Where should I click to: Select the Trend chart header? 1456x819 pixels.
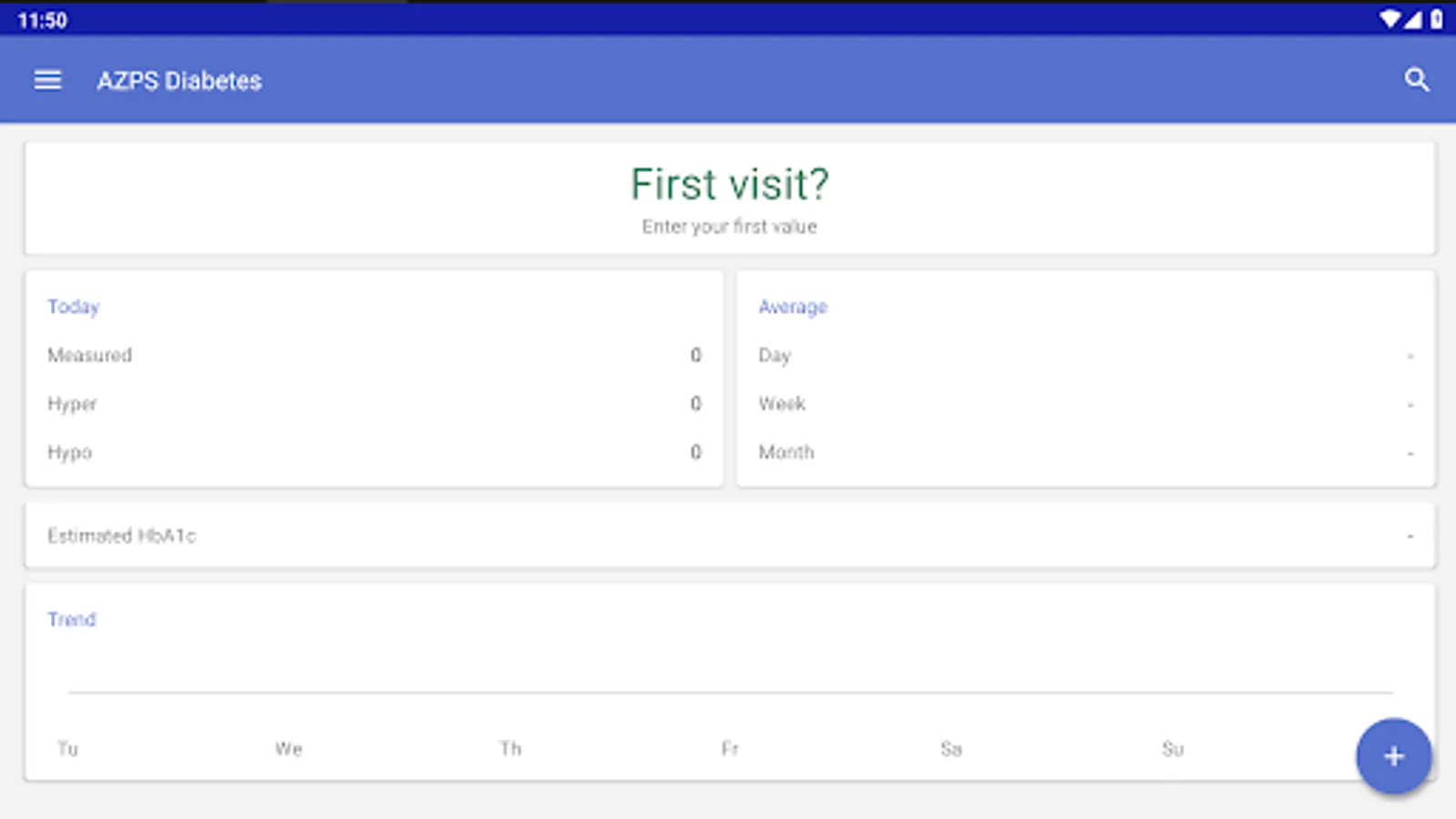(x=72, y=620)
